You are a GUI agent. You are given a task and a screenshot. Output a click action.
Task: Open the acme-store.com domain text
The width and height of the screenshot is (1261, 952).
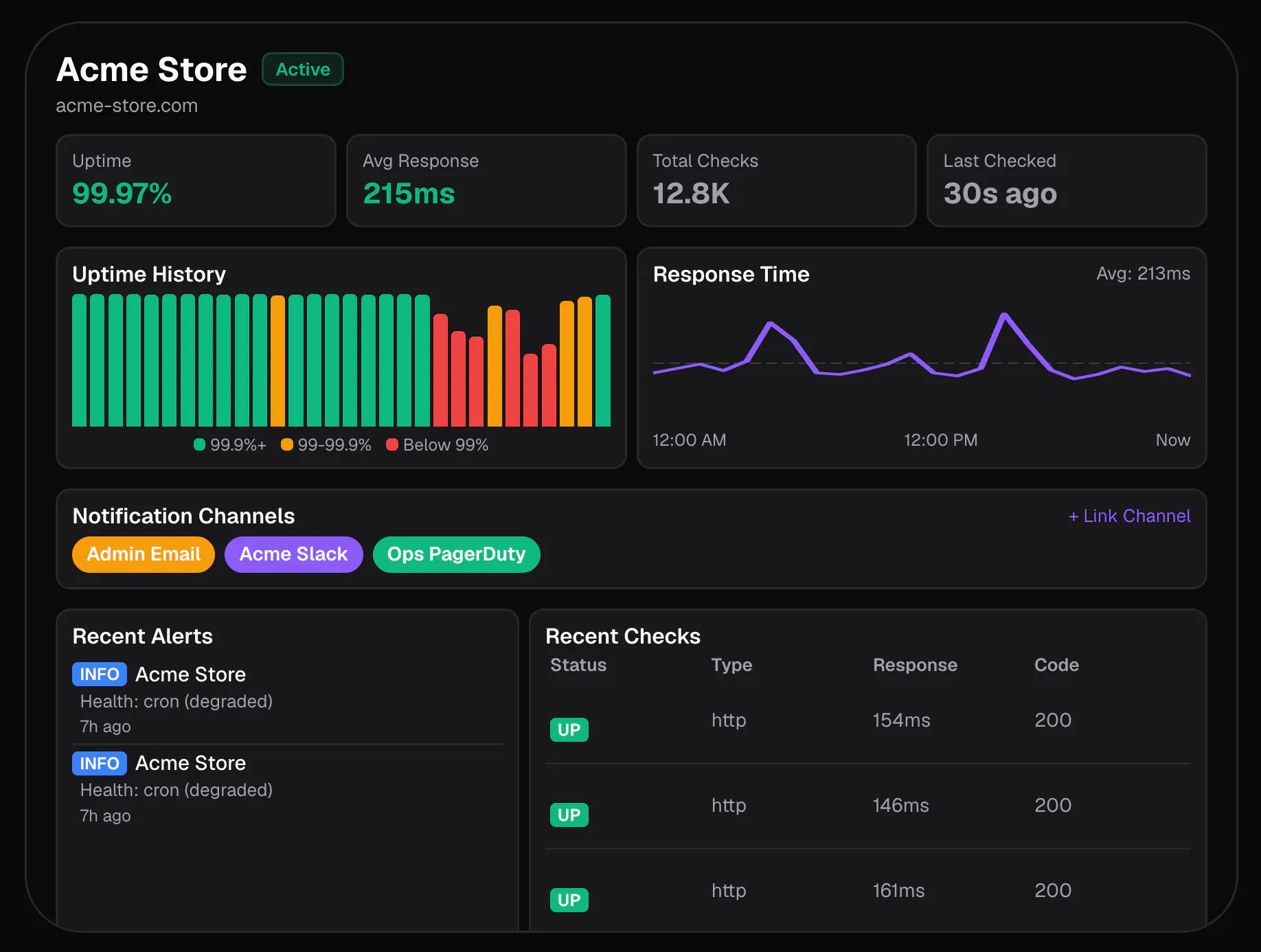tap(127, 106)
